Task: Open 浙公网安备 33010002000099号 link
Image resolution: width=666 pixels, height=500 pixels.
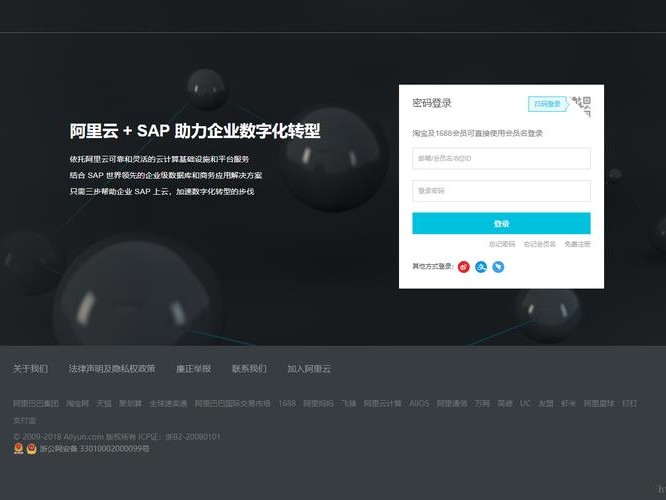Action: coord(95,449)
